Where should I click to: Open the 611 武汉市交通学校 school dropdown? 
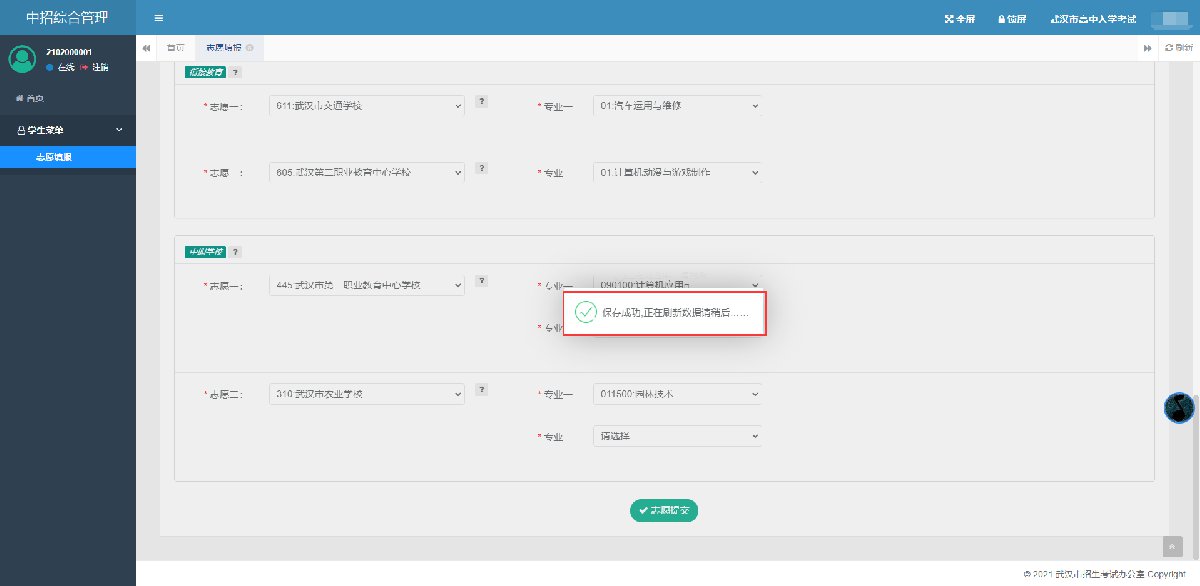pyautogui.click(x=367, y=105)
